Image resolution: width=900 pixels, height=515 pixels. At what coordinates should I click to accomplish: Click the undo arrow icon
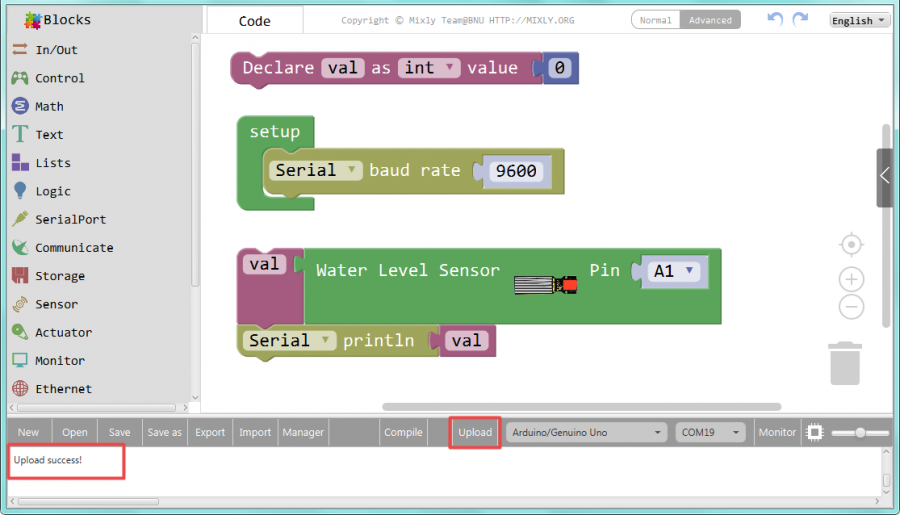point(776,19)
